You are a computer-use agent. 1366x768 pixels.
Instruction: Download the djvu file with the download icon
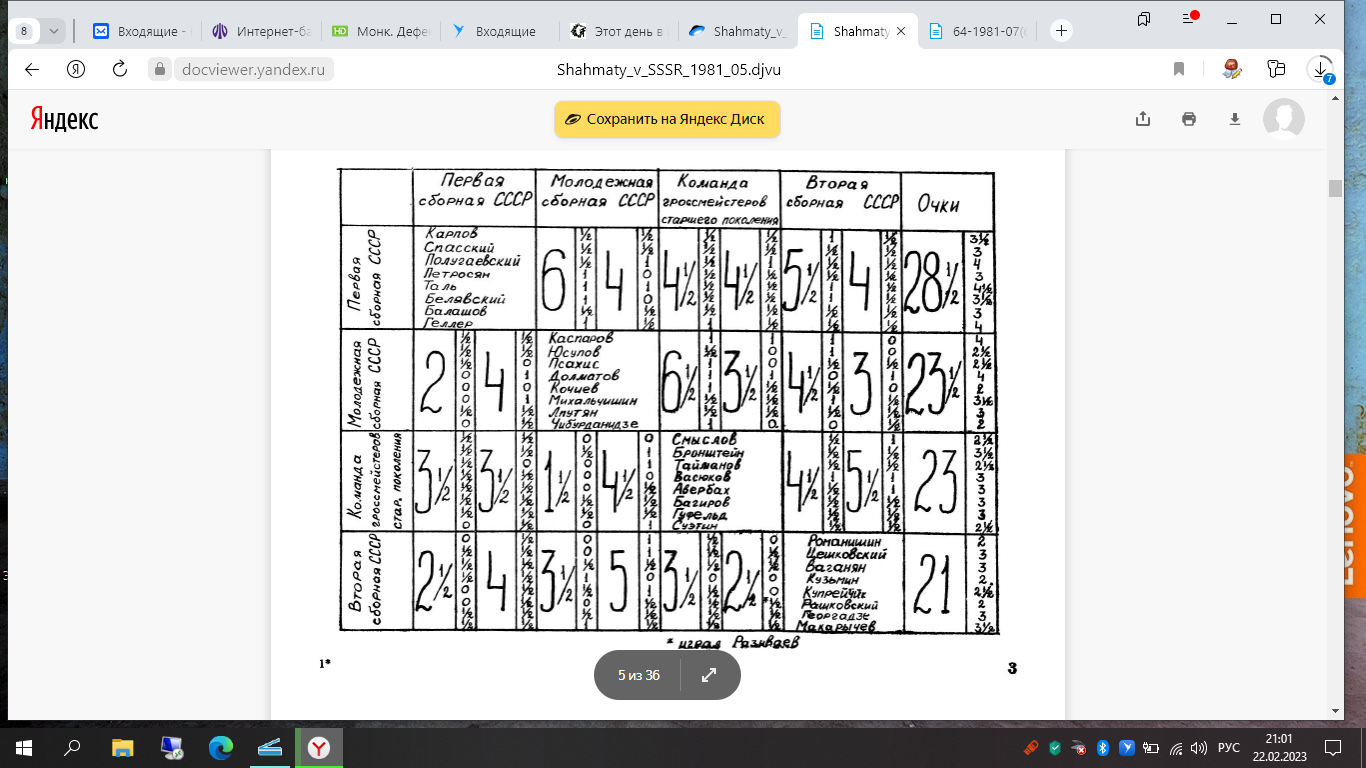click(1235, 119)
